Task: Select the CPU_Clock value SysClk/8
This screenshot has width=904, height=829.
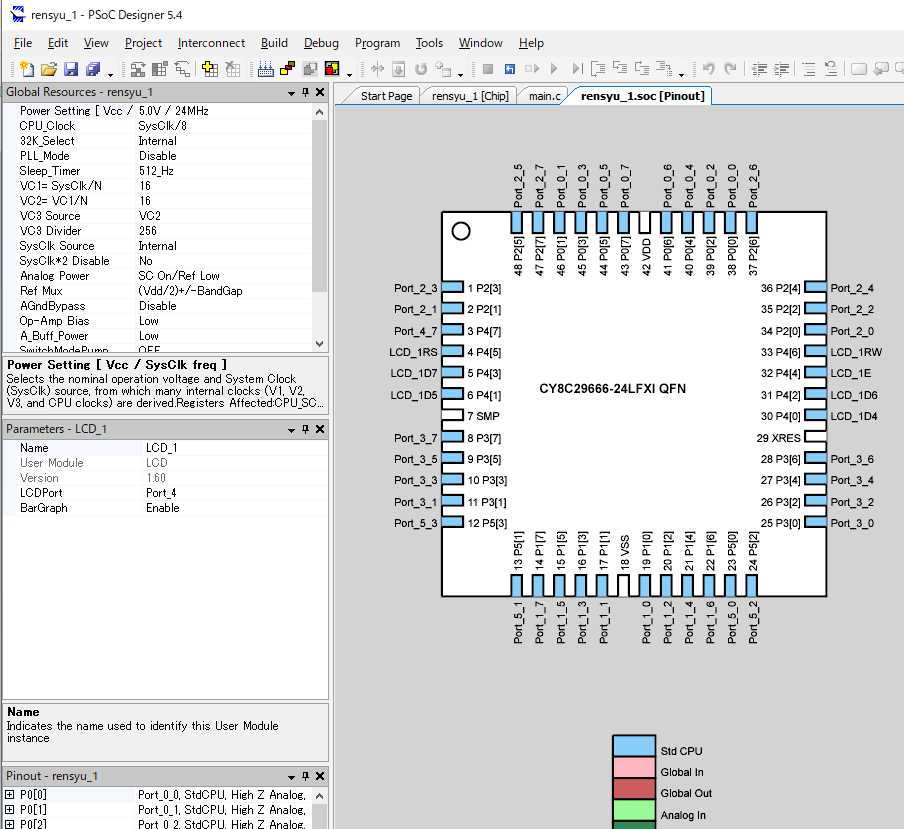Action: click(x=163, y=126)
